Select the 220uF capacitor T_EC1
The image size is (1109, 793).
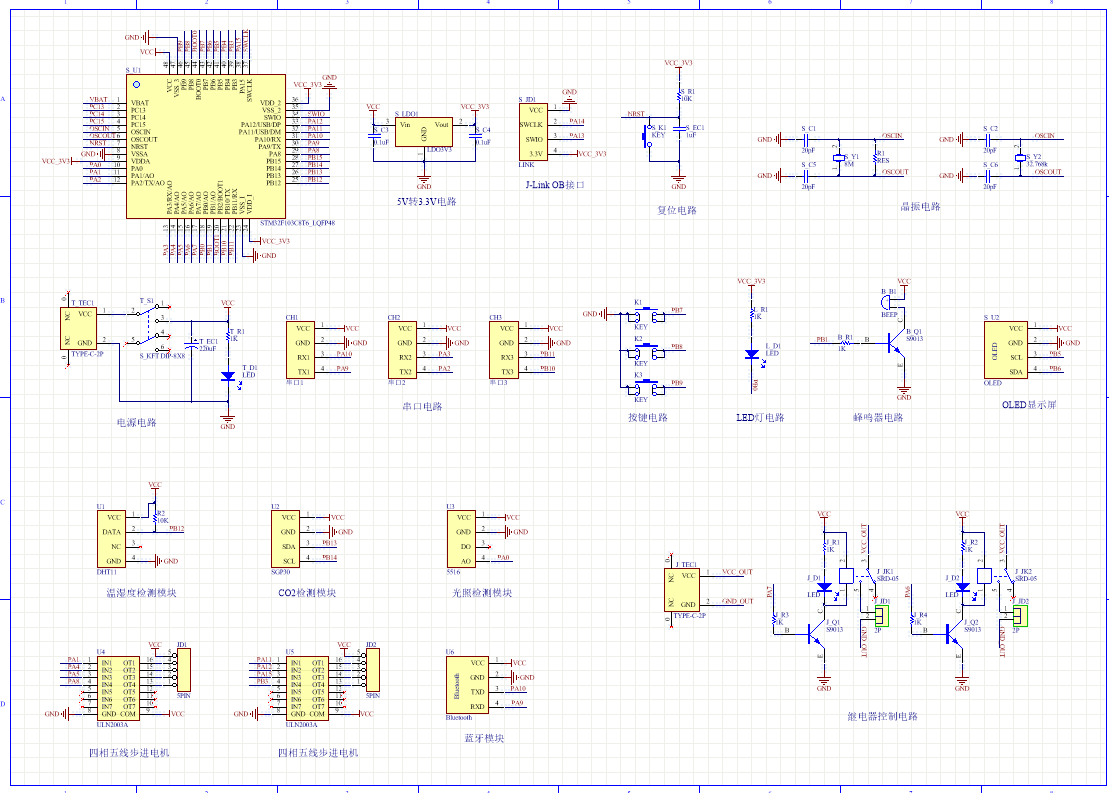pyautogui.click(x=194, y=343)
